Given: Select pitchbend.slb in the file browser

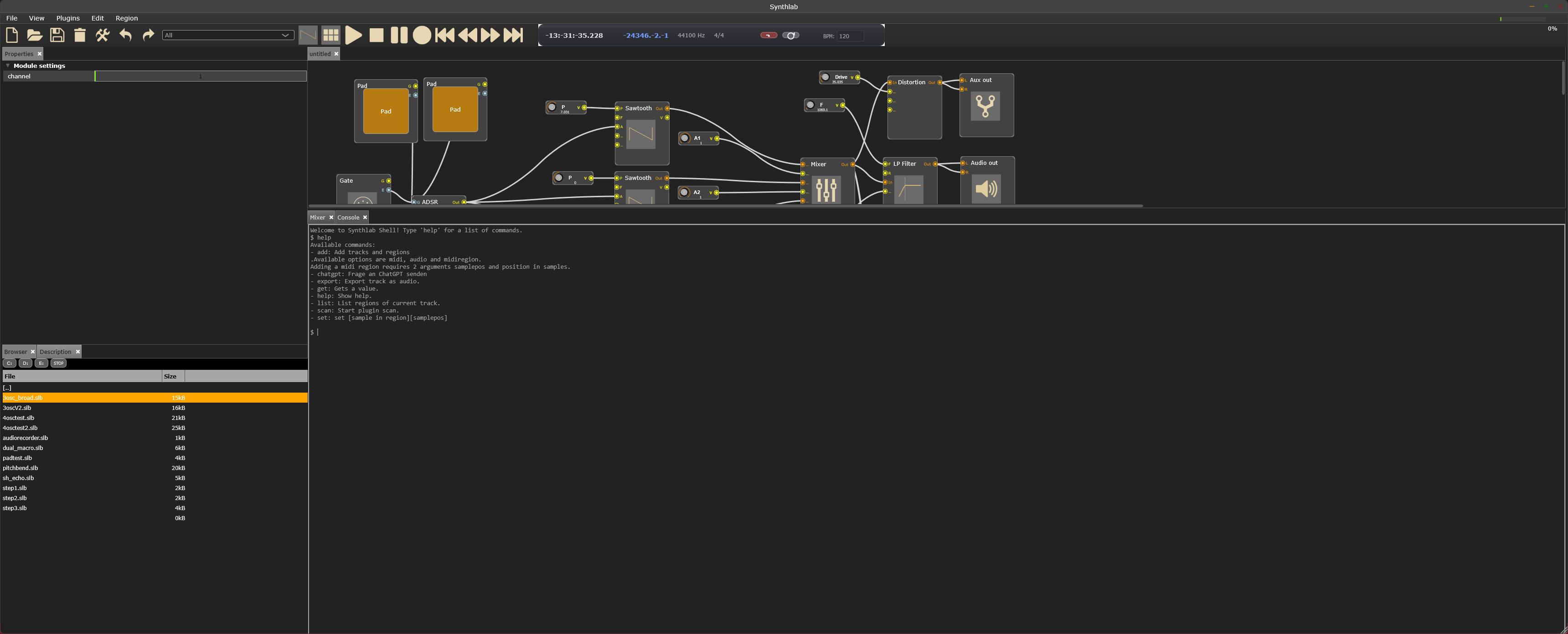Looking at the screenshot, I should click(155, 468).
